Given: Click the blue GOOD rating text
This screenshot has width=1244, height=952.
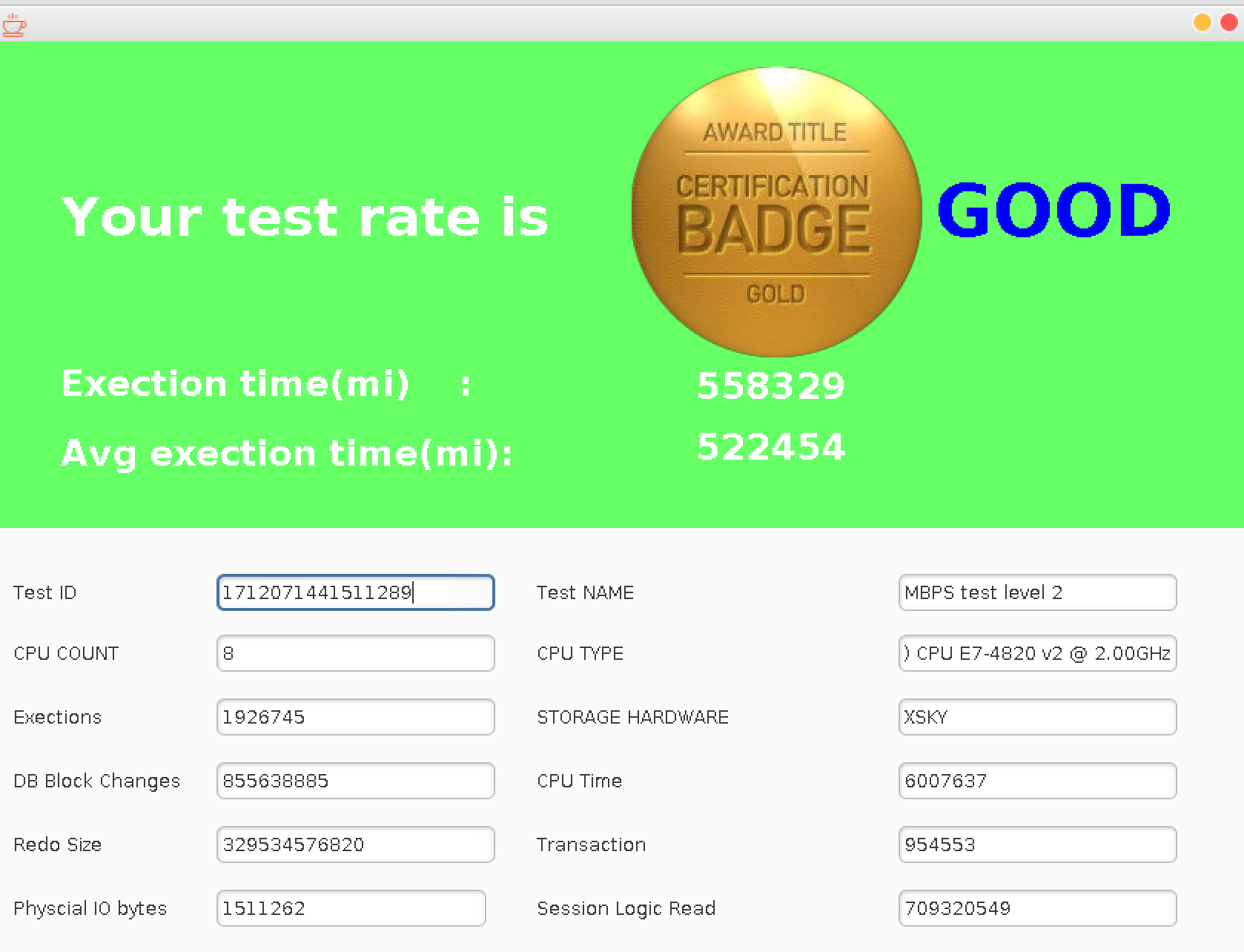Looking at the screenshot, I should coord(1053,211).
